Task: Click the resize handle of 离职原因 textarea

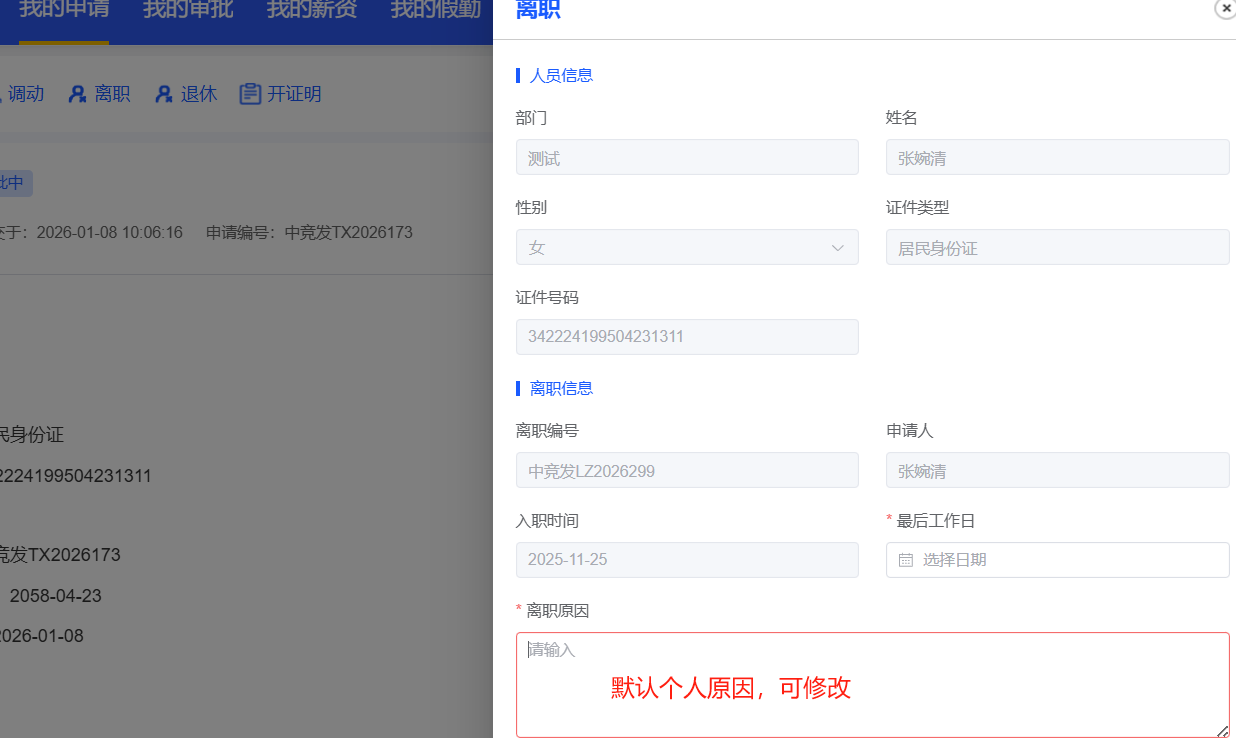Action: click(1222, 731)
